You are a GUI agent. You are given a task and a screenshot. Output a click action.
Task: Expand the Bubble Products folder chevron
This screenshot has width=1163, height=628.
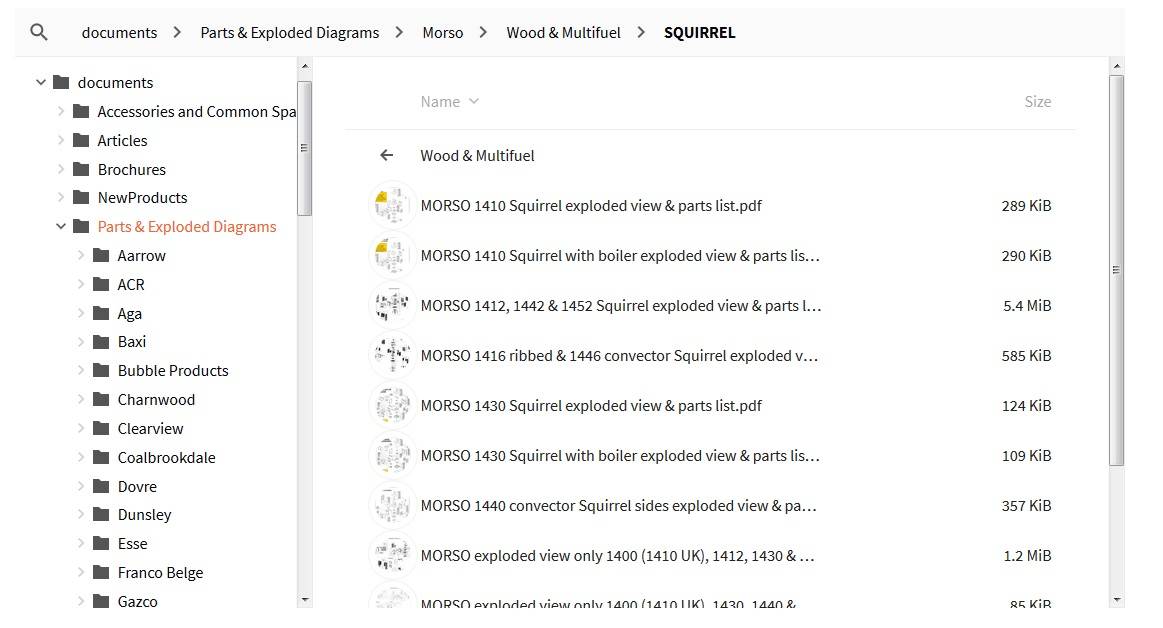coord(81,370)
